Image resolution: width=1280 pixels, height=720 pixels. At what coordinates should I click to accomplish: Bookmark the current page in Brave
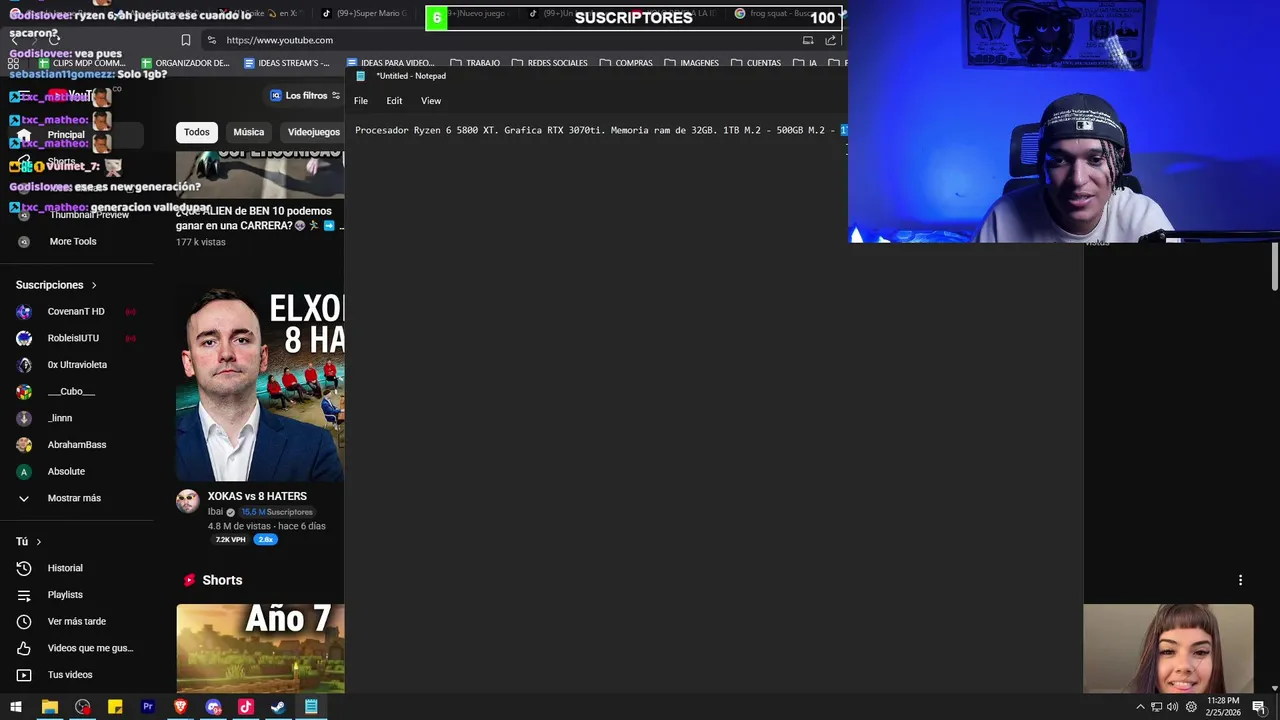click(186, 40)
